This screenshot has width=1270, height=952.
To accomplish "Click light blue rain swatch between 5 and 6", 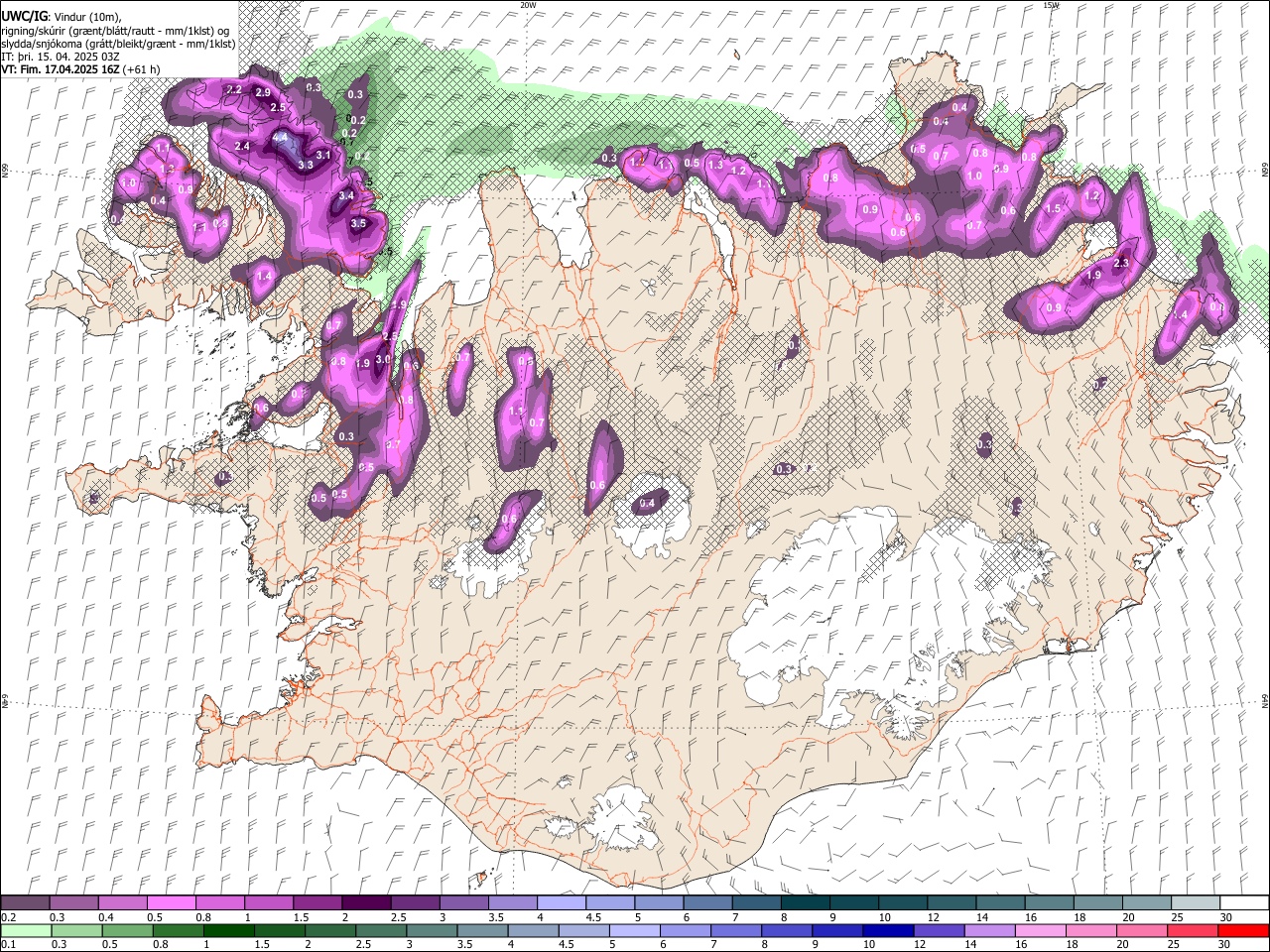I will (x=636, y=930).
